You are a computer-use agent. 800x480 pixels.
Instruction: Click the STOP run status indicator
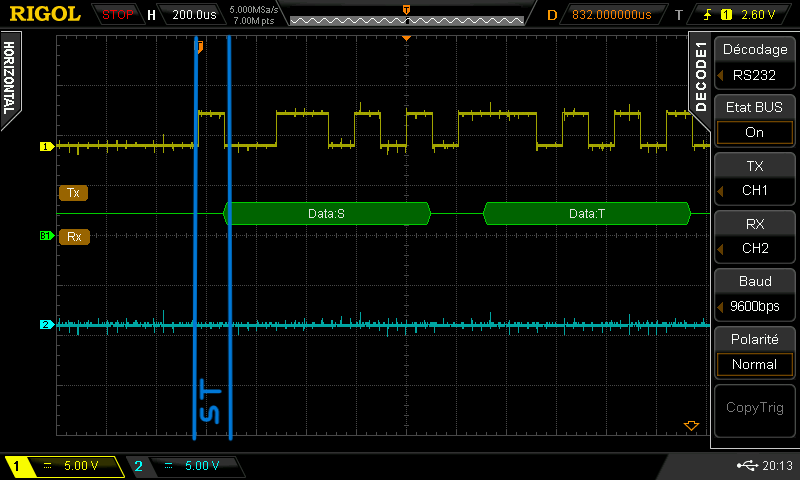click(117, 15)
